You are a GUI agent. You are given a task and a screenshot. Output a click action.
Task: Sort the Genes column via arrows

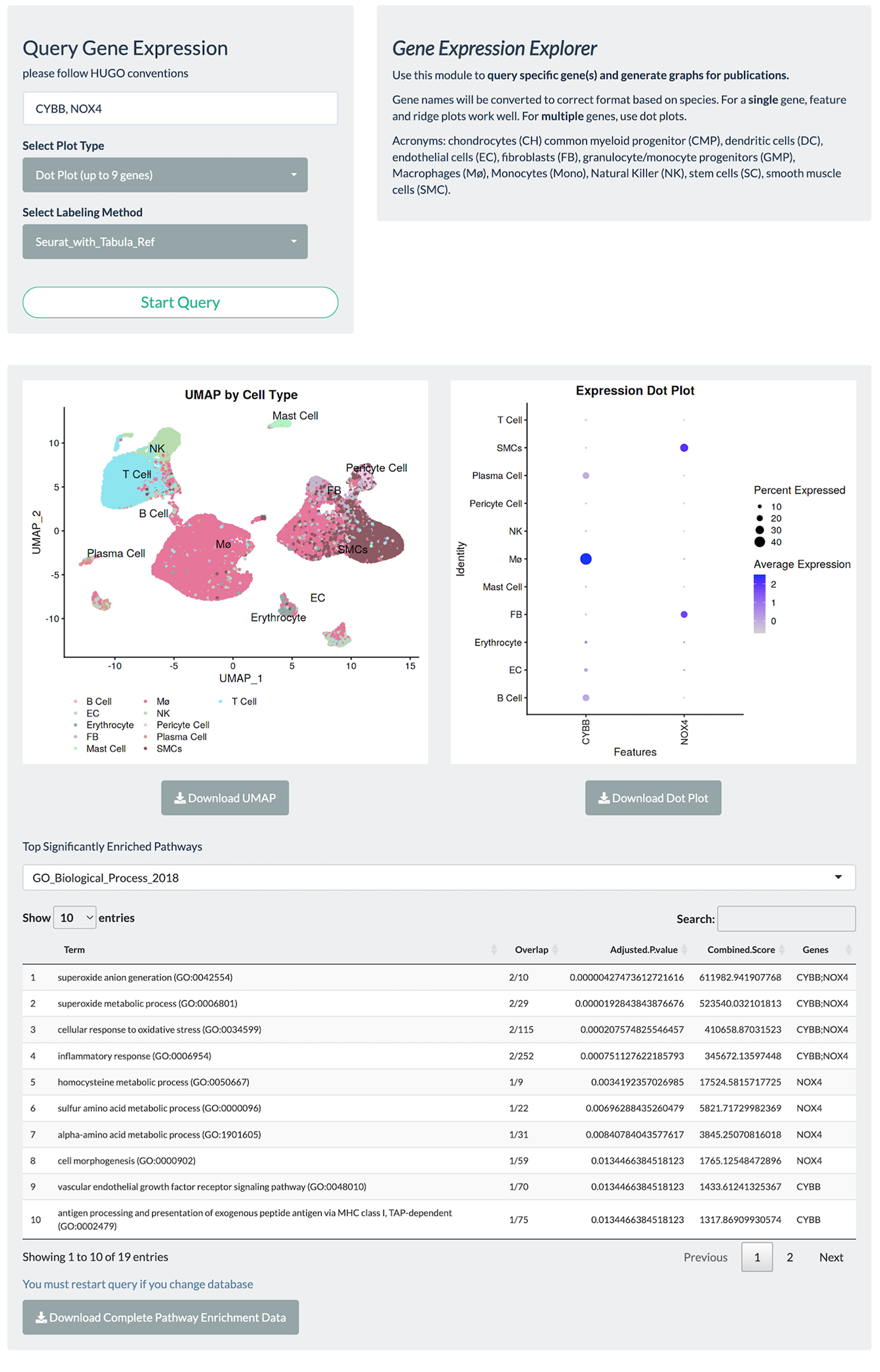(848, 950)
